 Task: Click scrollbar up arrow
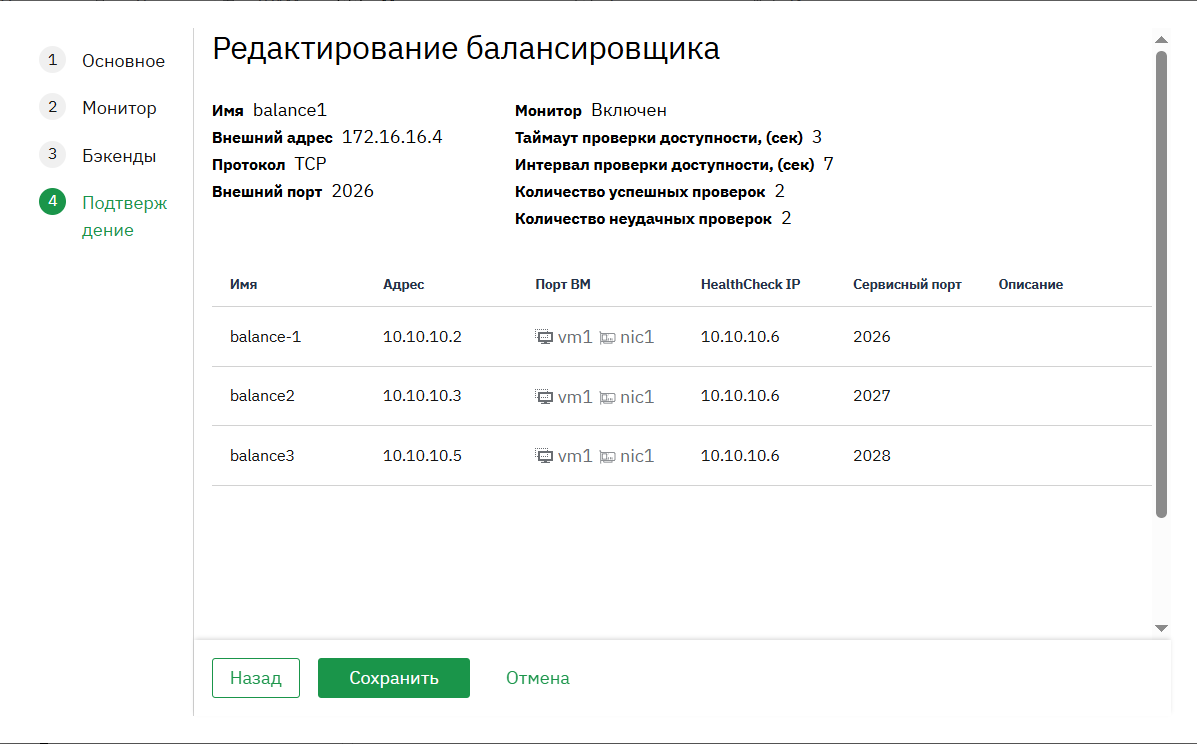[x=1161, y=40]
